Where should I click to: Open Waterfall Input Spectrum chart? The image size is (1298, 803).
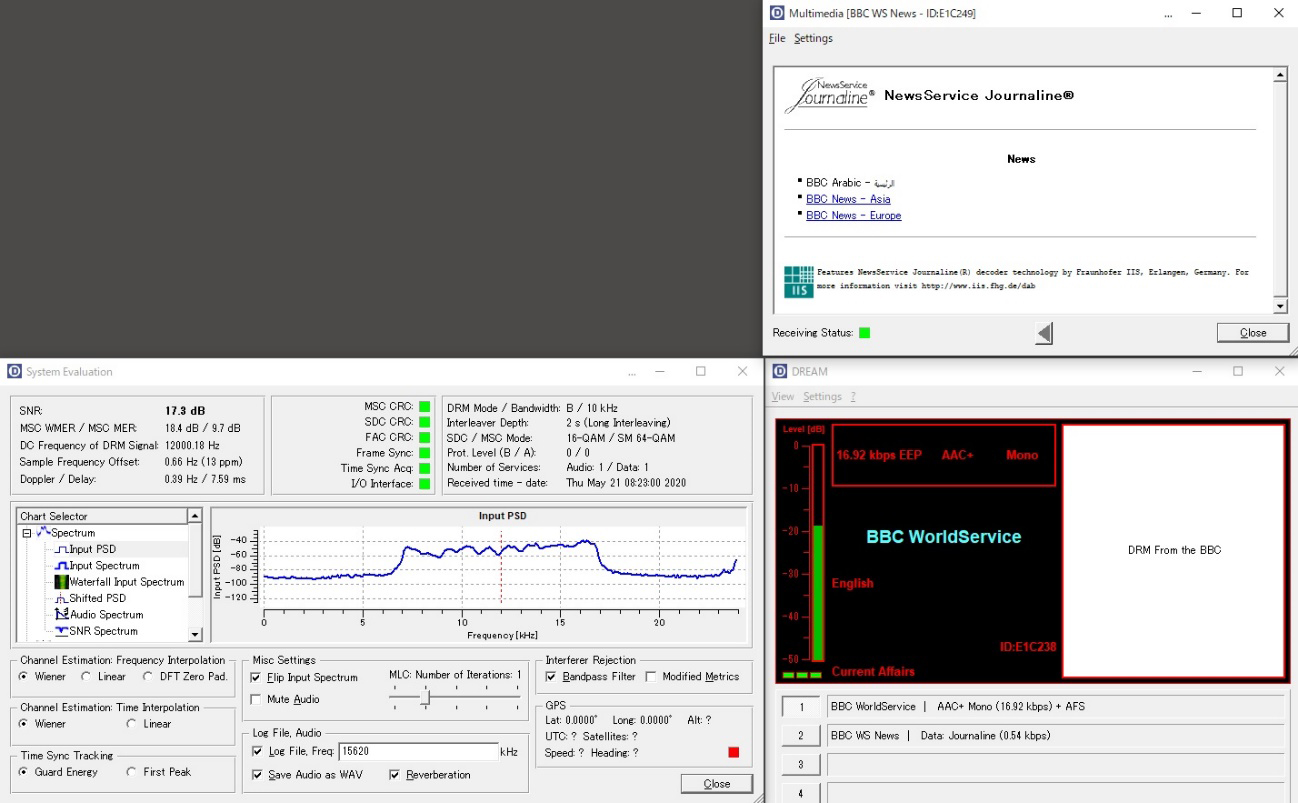click(126, 582)
